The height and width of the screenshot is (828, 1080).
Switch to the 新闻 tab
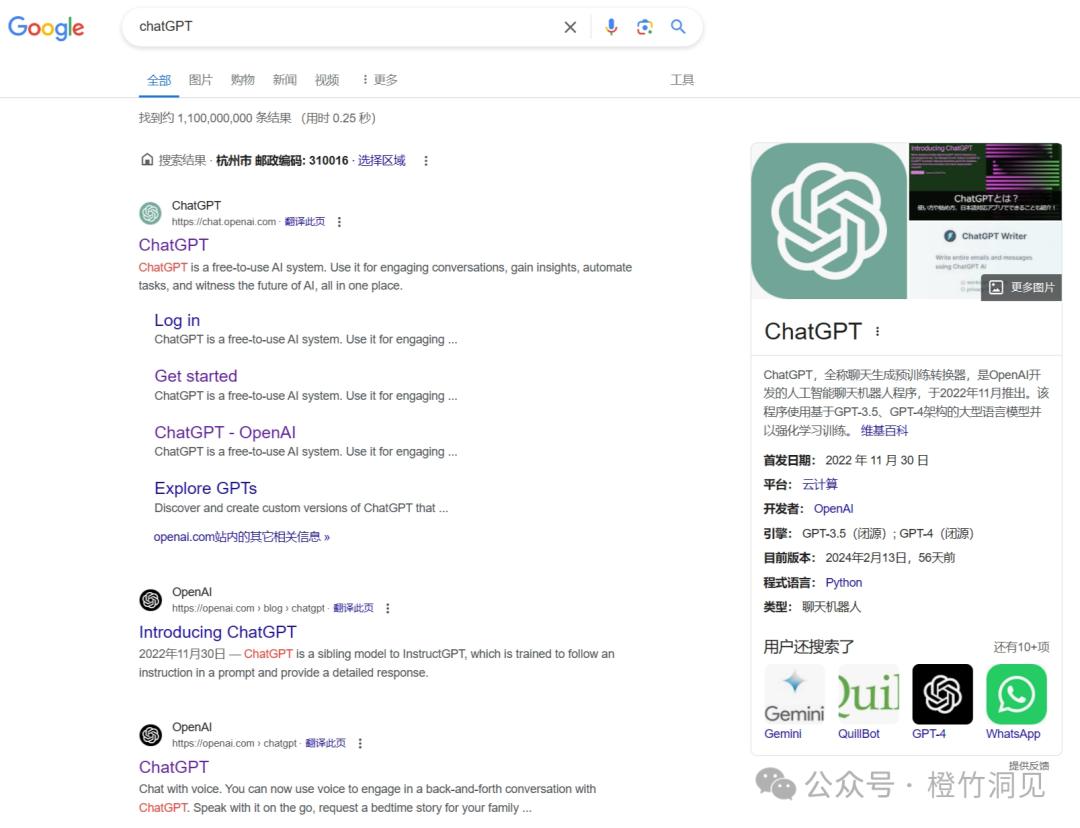tap(284, 80)
